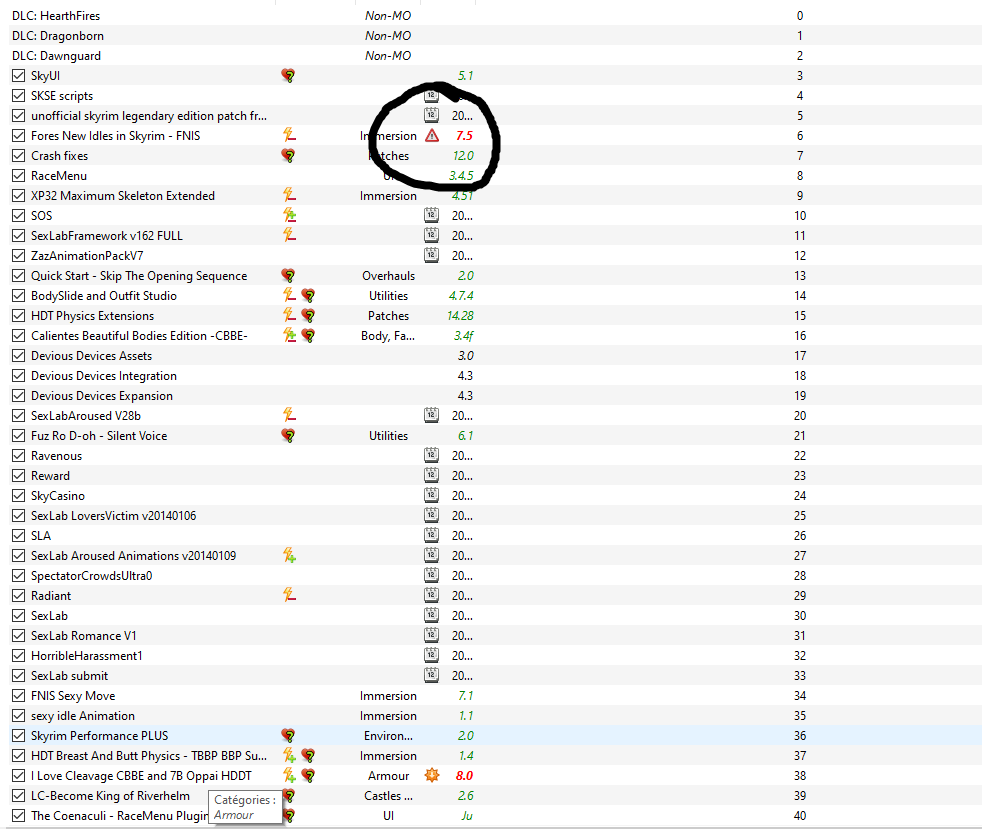Click the endorsed heart icon on SkyUI row

pos(288,76)
